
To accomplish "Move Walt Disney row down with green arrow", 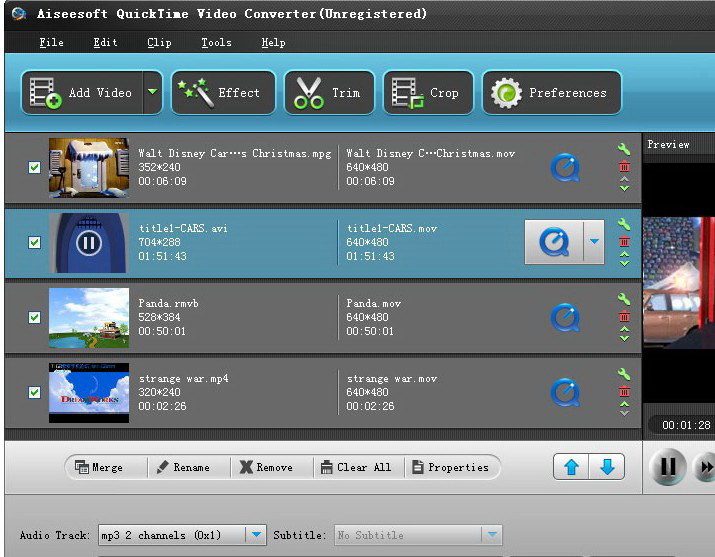I will point(624,189).
